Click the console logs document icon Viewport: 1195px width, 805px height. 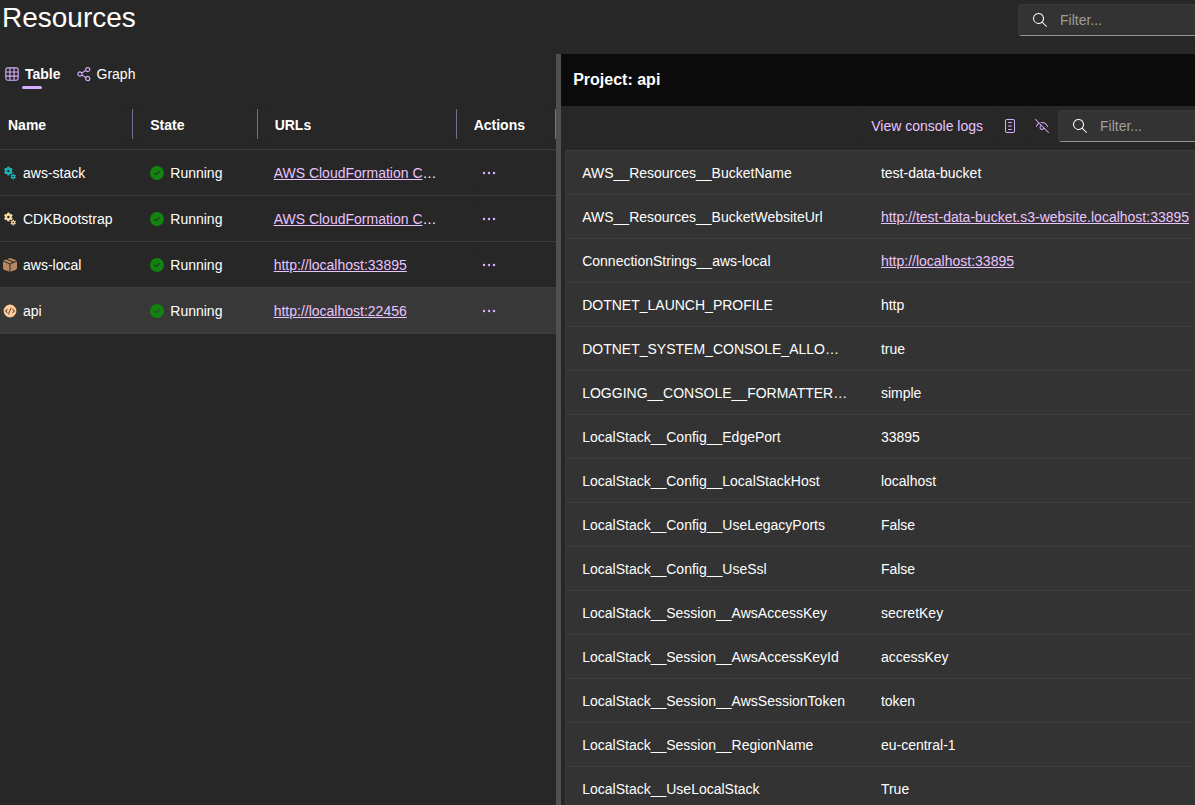[1009, 126]
